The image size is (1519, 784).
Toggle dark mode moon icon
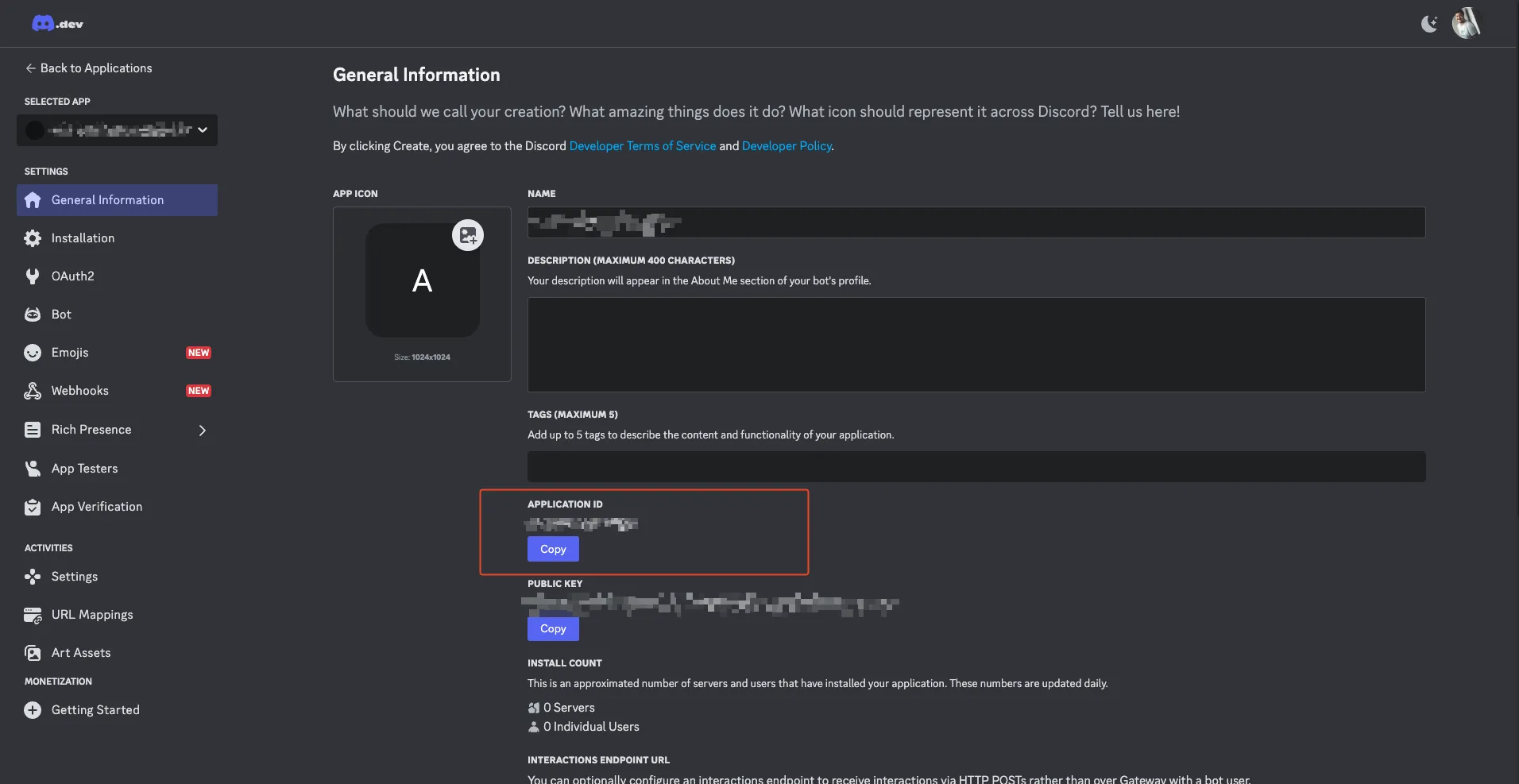point(1429,24)
